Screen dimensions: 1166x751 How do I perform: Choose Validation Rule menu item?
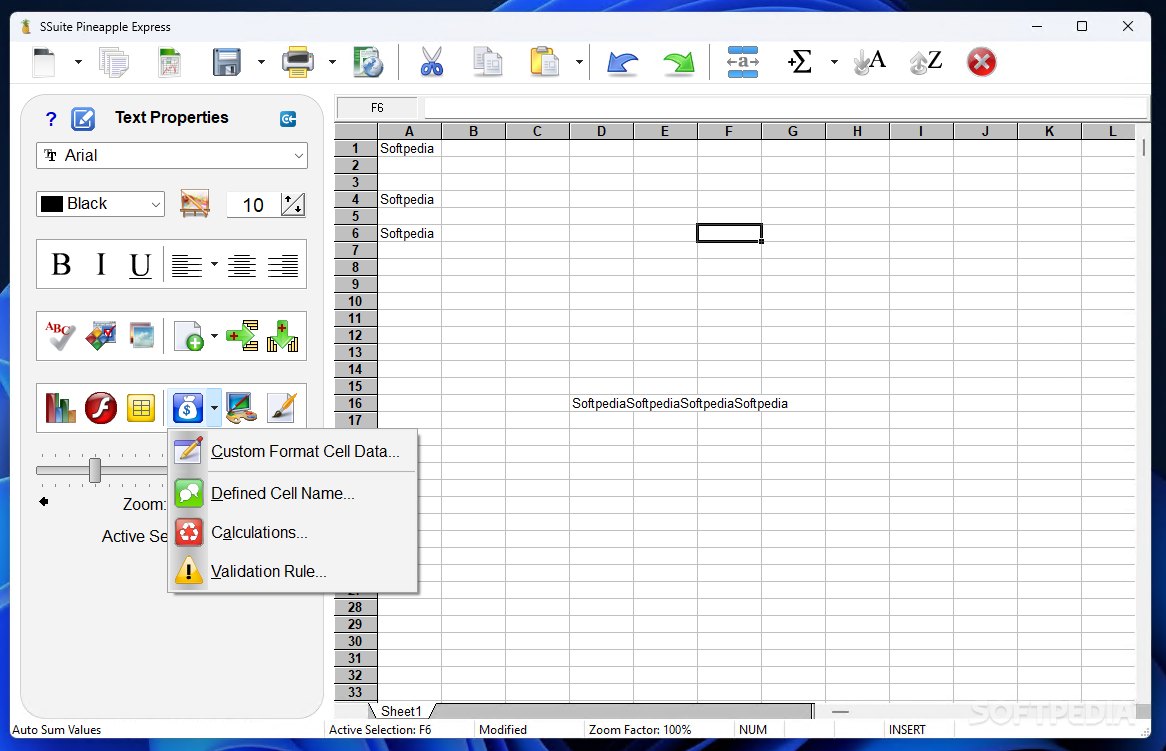tap(293, 572)
